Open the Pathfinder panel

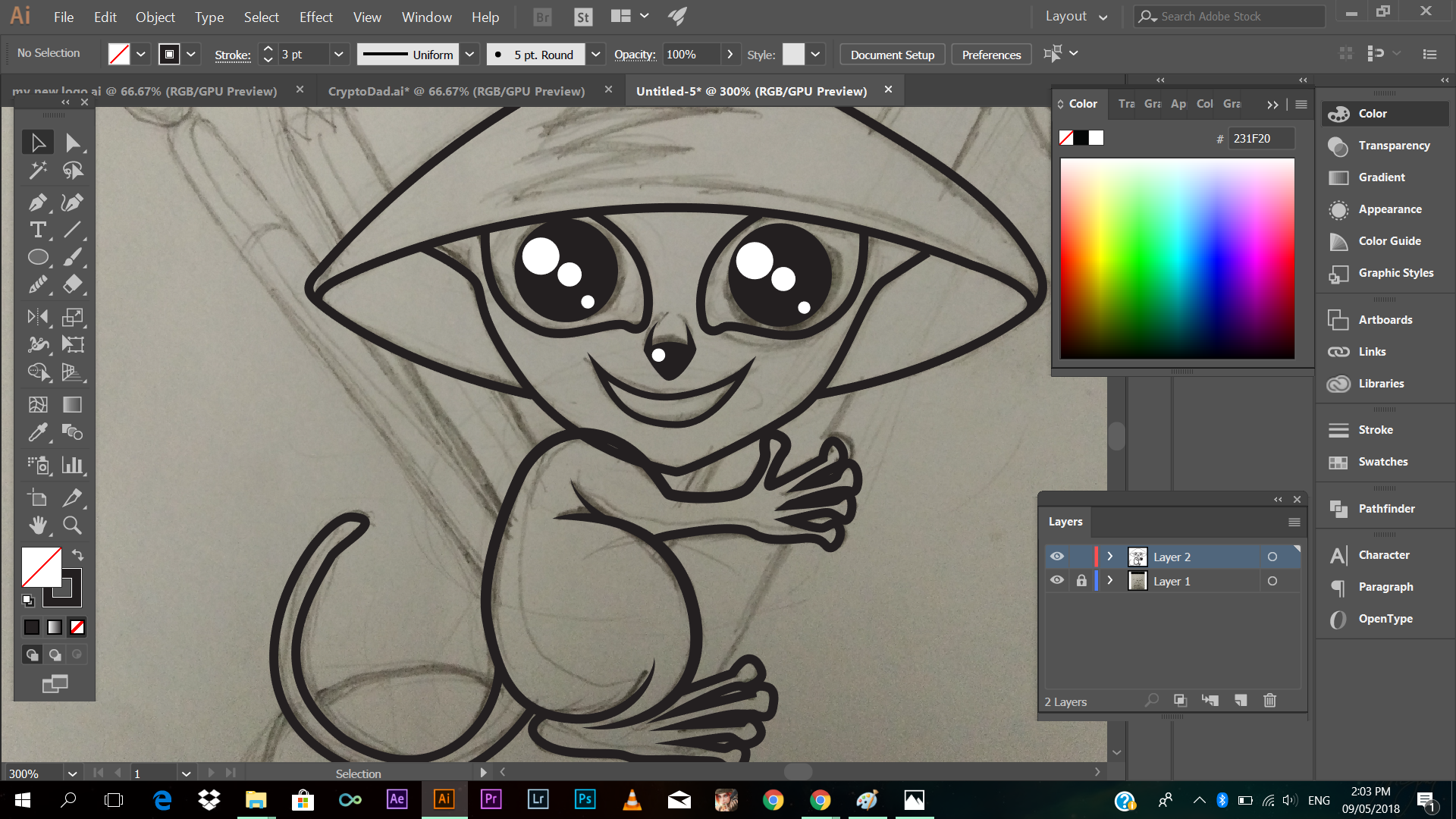click(x=1385, y=508)
